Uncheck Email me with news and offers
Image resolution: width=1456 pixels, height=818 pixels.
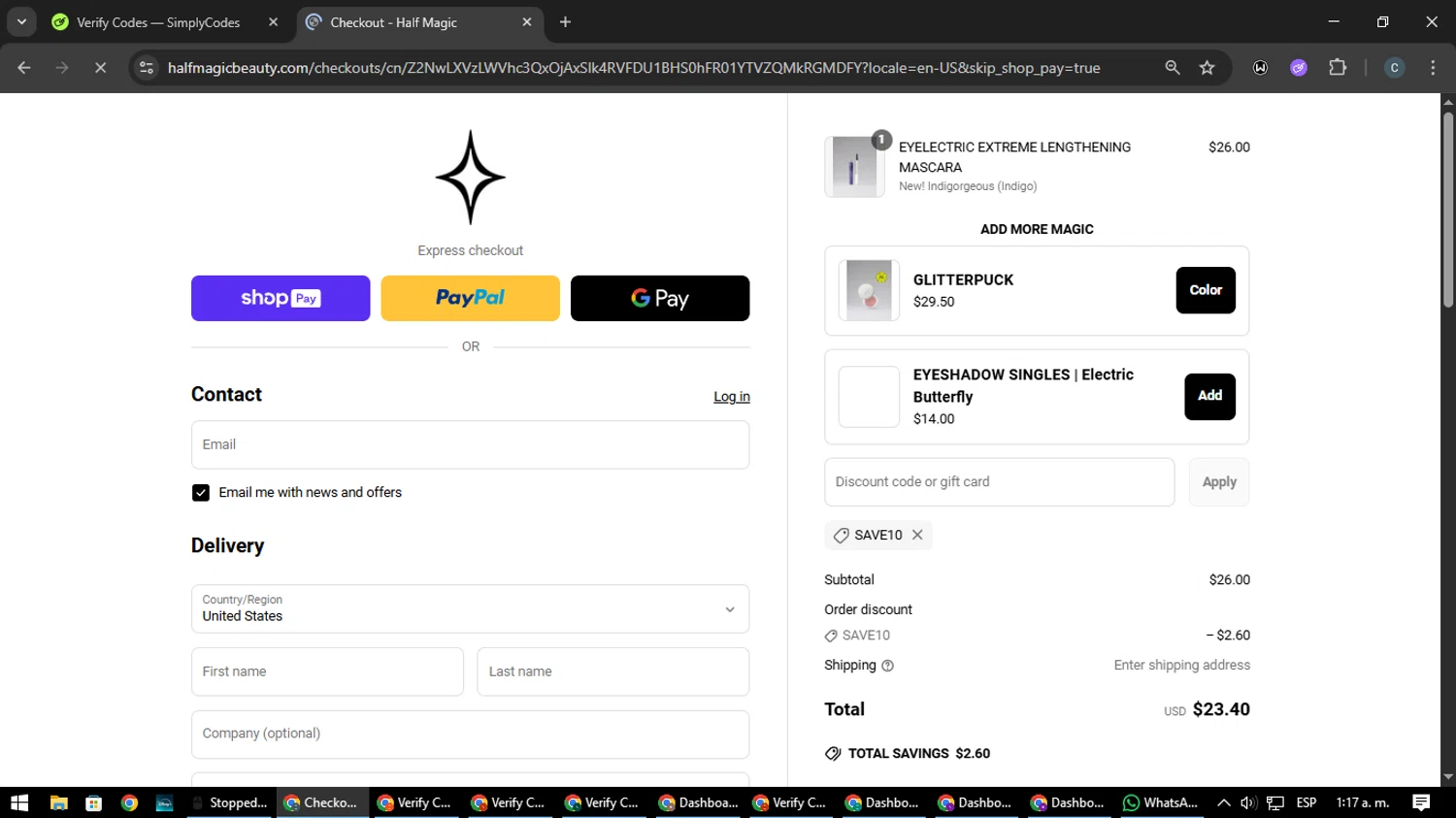click(x=201, y=493)
